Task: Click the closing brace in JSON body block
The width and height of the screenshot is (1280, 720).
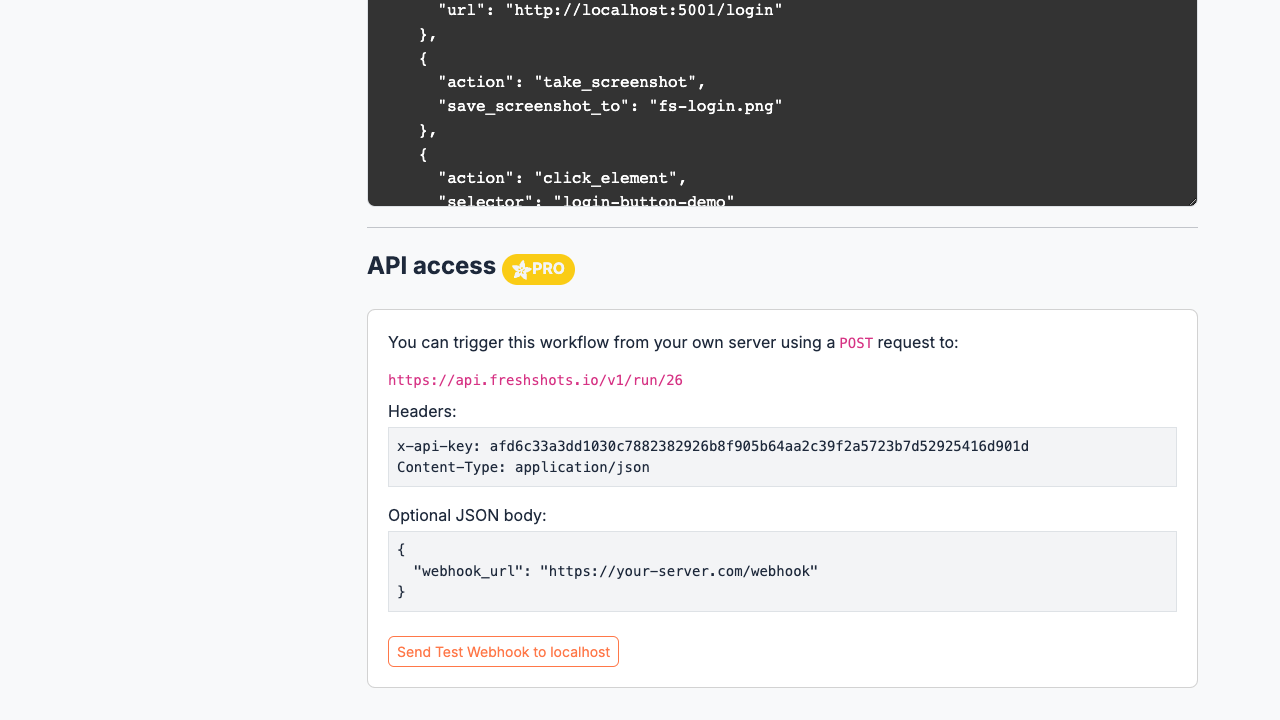Action: (x=401, y=592)
